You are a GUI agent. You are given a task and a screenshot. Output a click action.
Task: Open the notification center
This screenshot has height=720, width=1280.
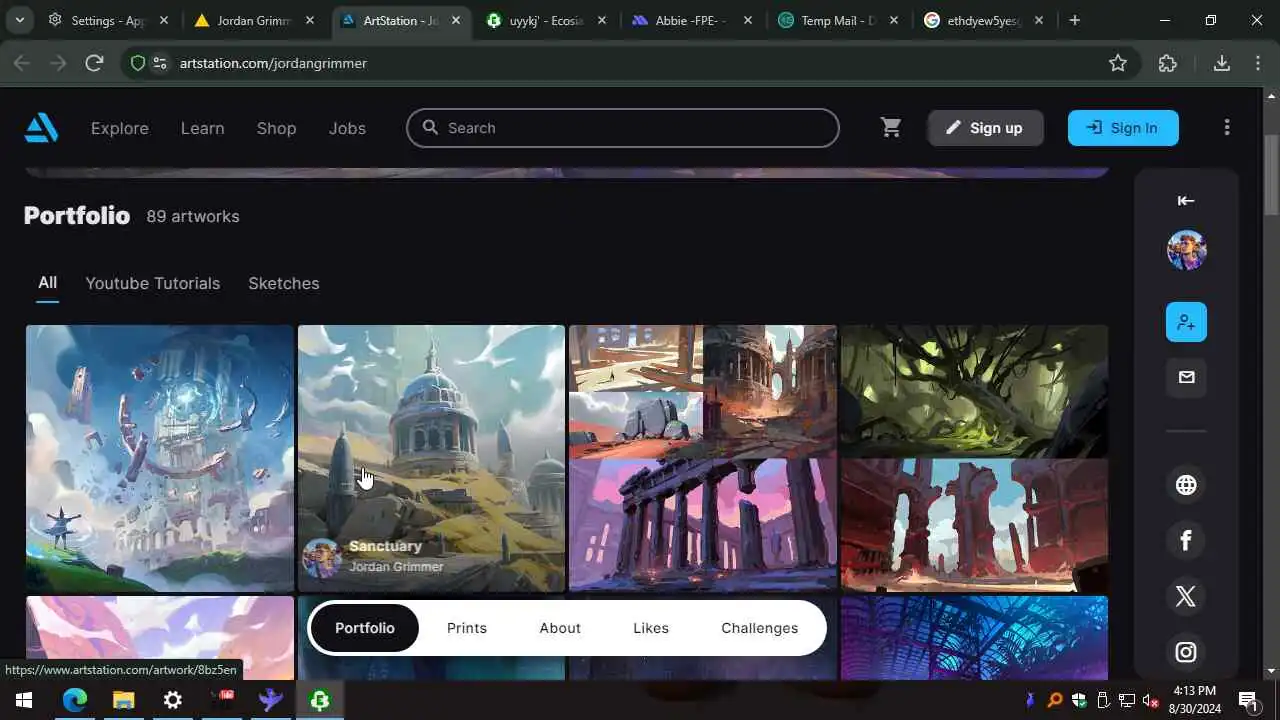[1248, 700]
